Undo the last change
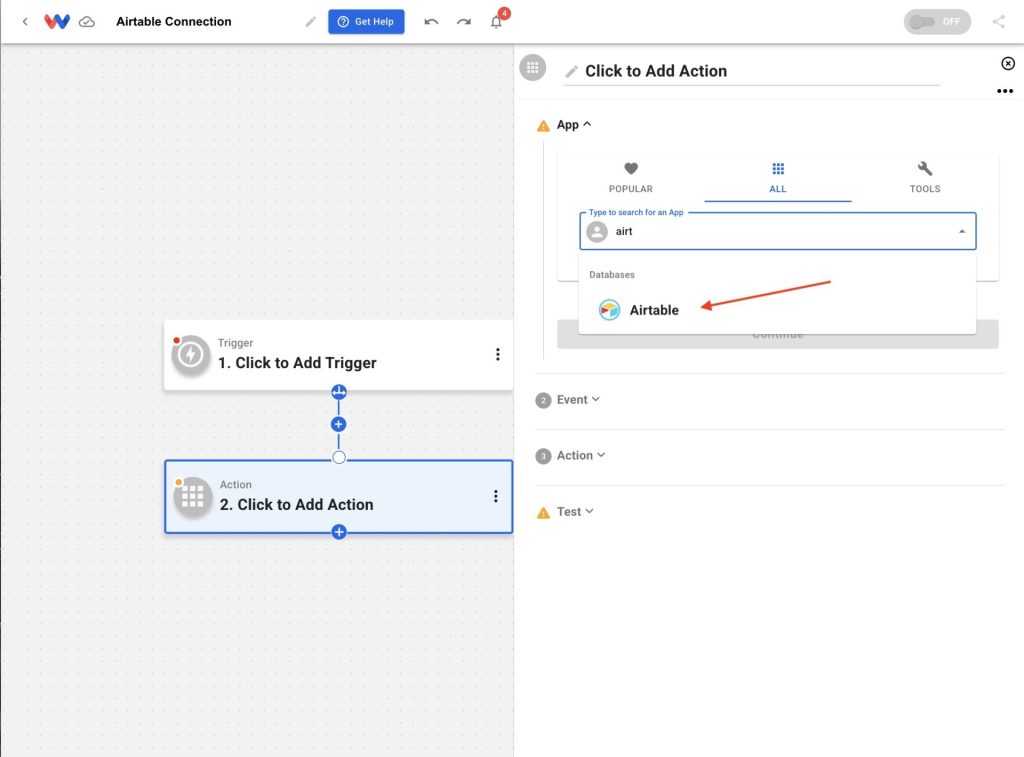The image size is (1024, 757). tap(431, 22)
